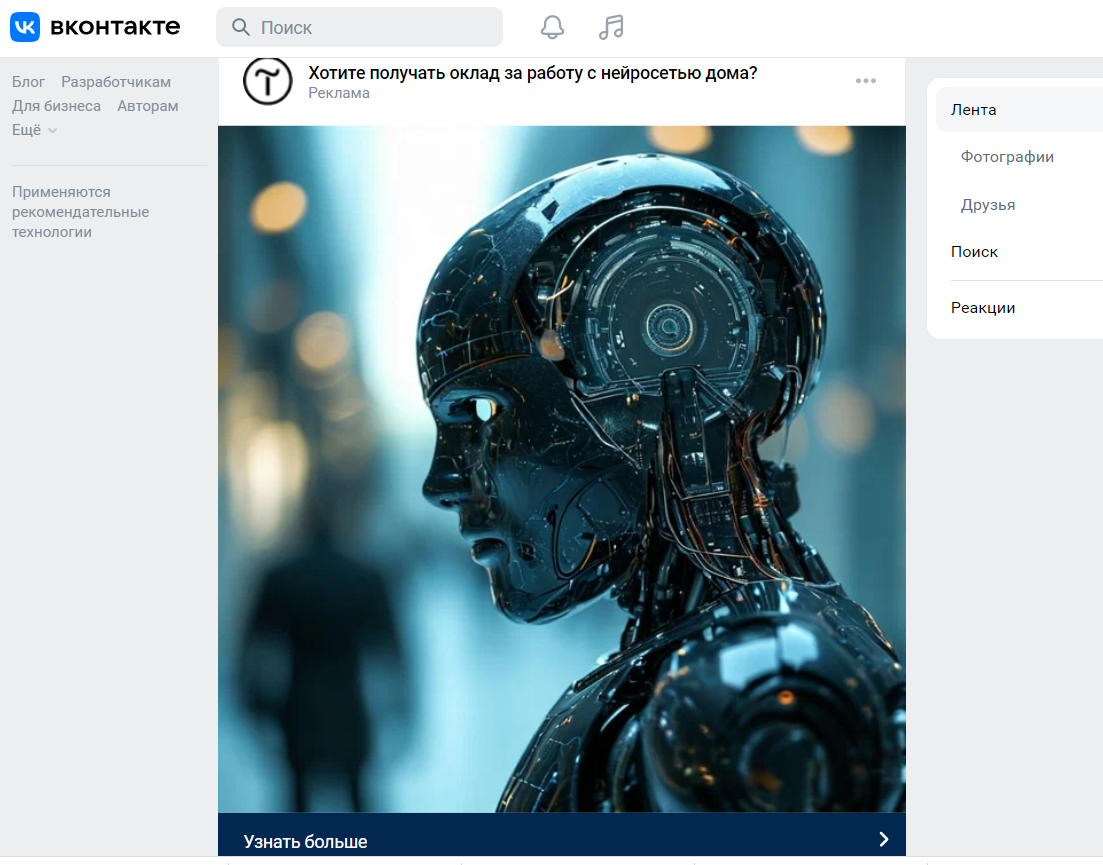The image size is (1103, 865).
Task: Open the Авторам link
Action: click(148, 105)
